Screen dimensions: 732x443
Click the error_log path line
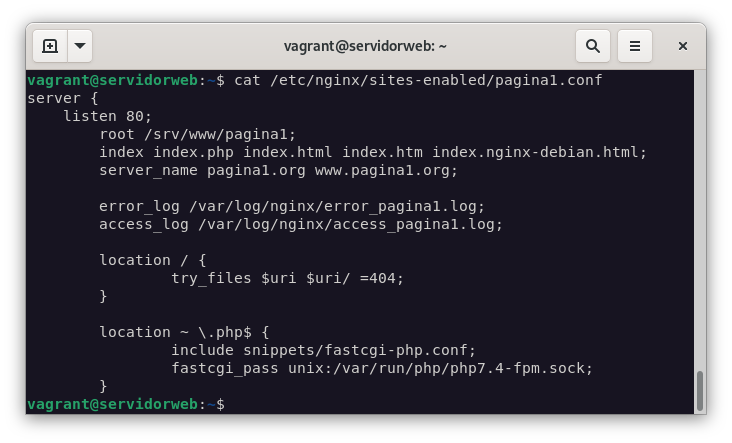[x=292, y=206]
